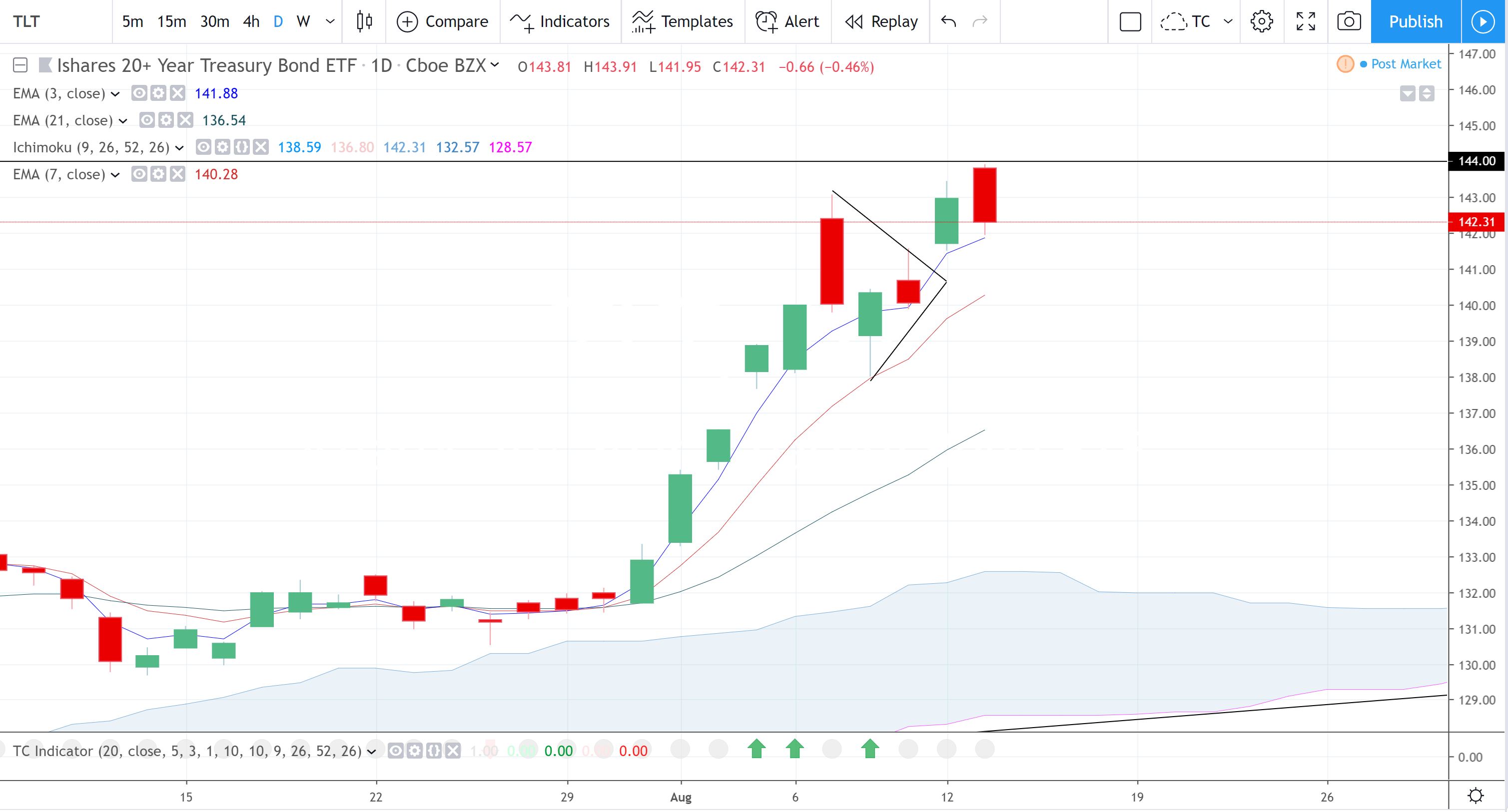Select the 30m timeframe
This screenshot has height=812, width=1508.
[215, 21]
